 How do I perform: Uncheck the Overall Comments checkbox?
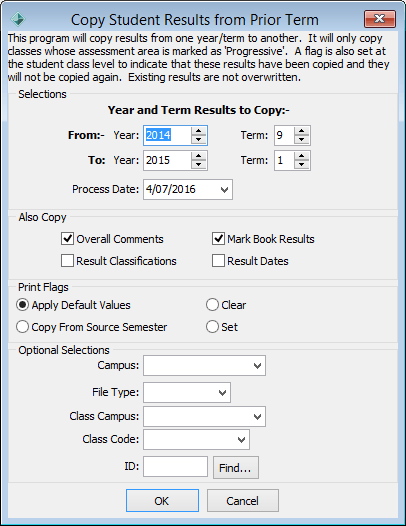[x=67, y=239]
